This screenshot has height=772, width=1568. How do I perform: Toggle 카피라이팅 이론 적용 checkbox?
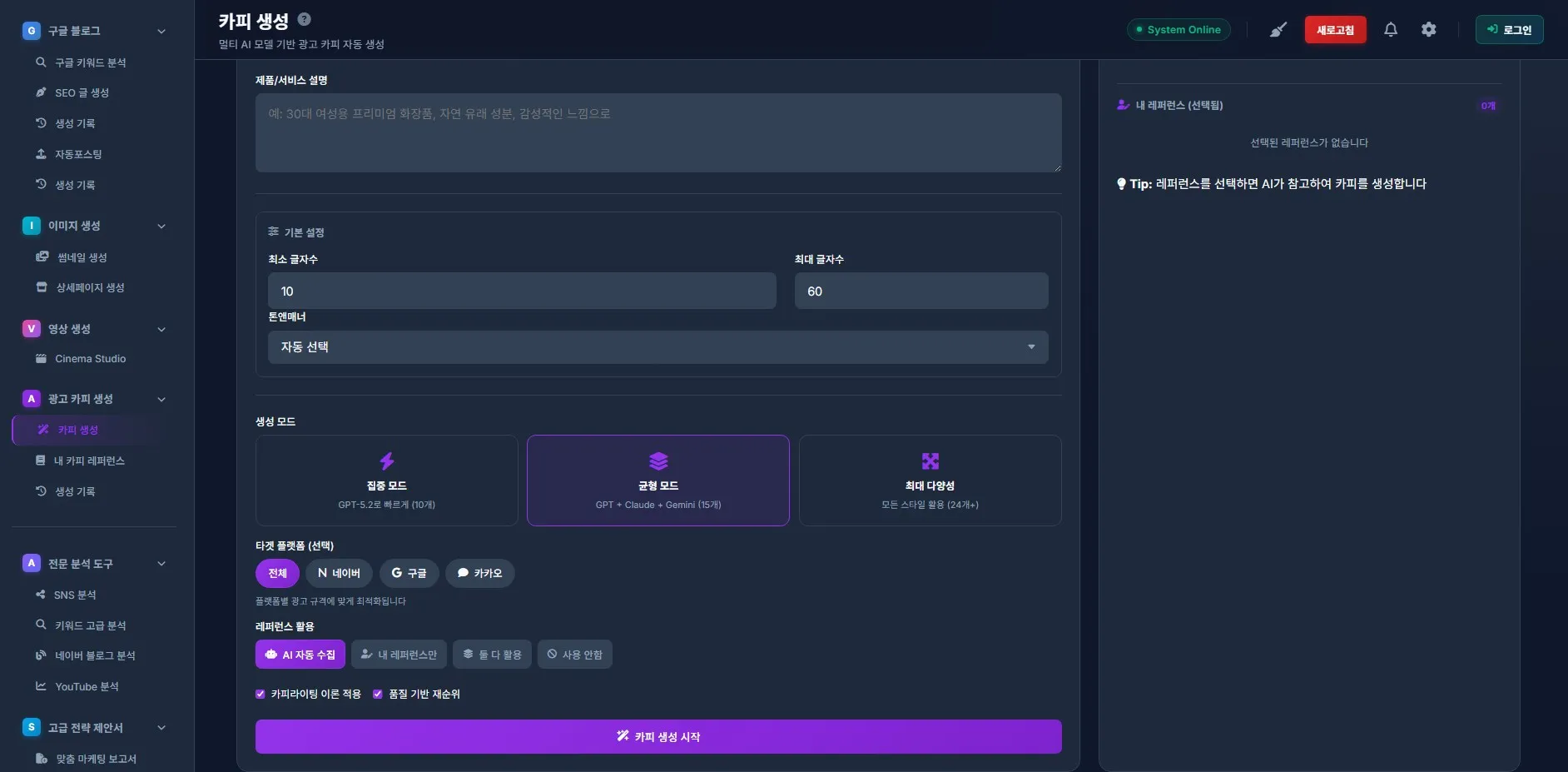coord(261,694)
